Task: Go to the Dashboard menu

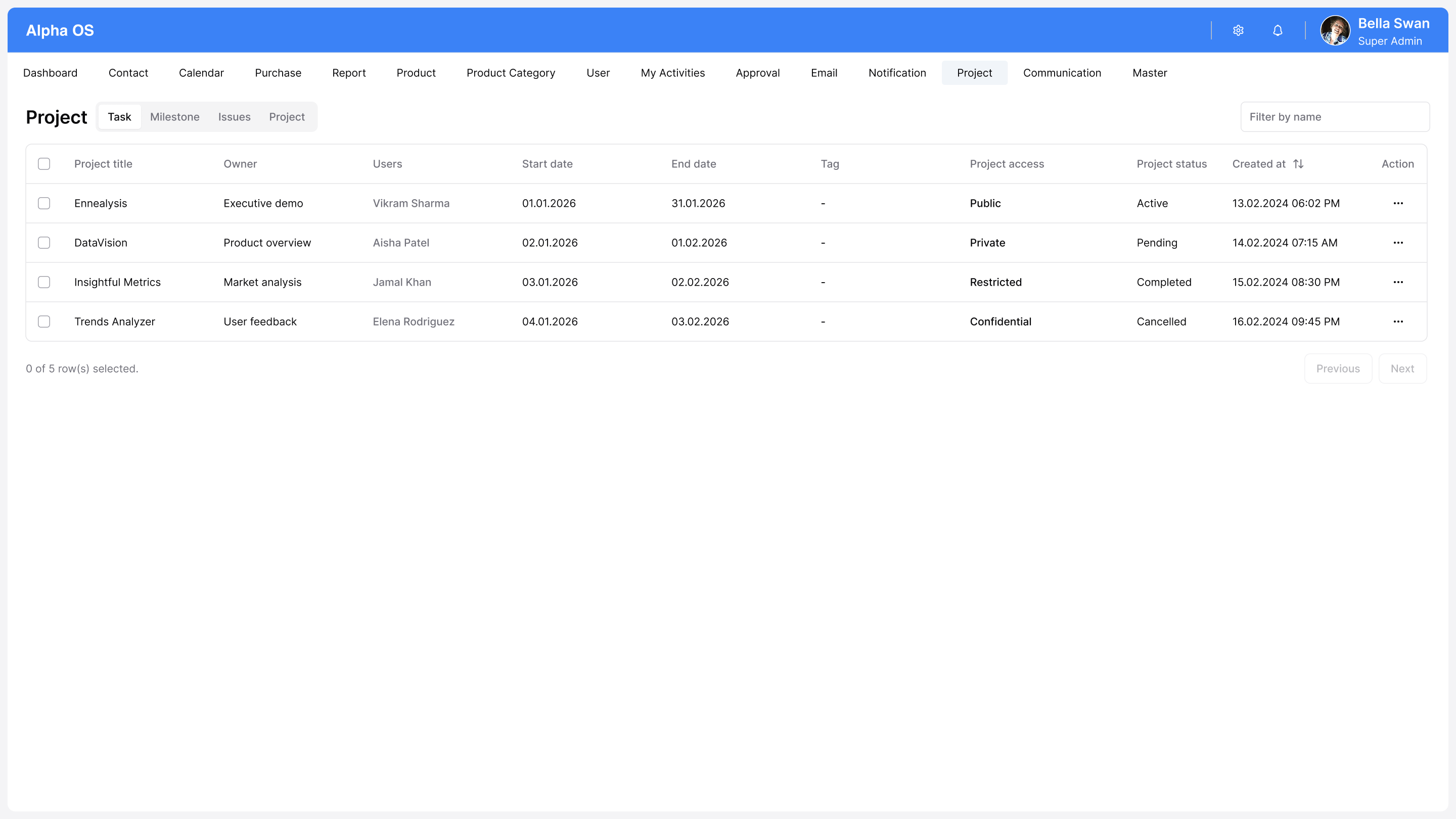Action: click(x=51, y=73)
